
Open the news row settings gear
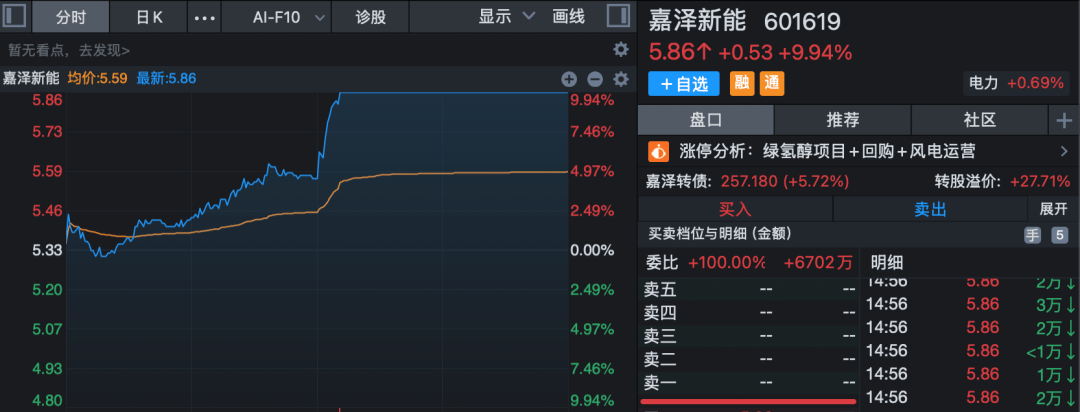pos(620,49)
